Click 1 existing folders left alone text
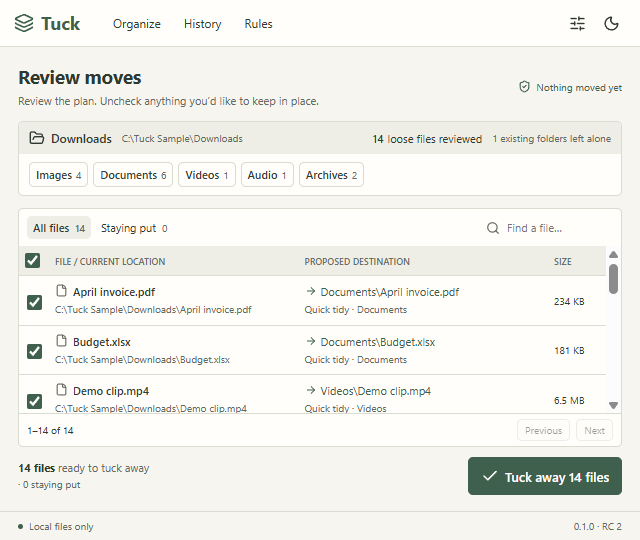This screenshot has width=640, height=540. (x=551, y=139)
